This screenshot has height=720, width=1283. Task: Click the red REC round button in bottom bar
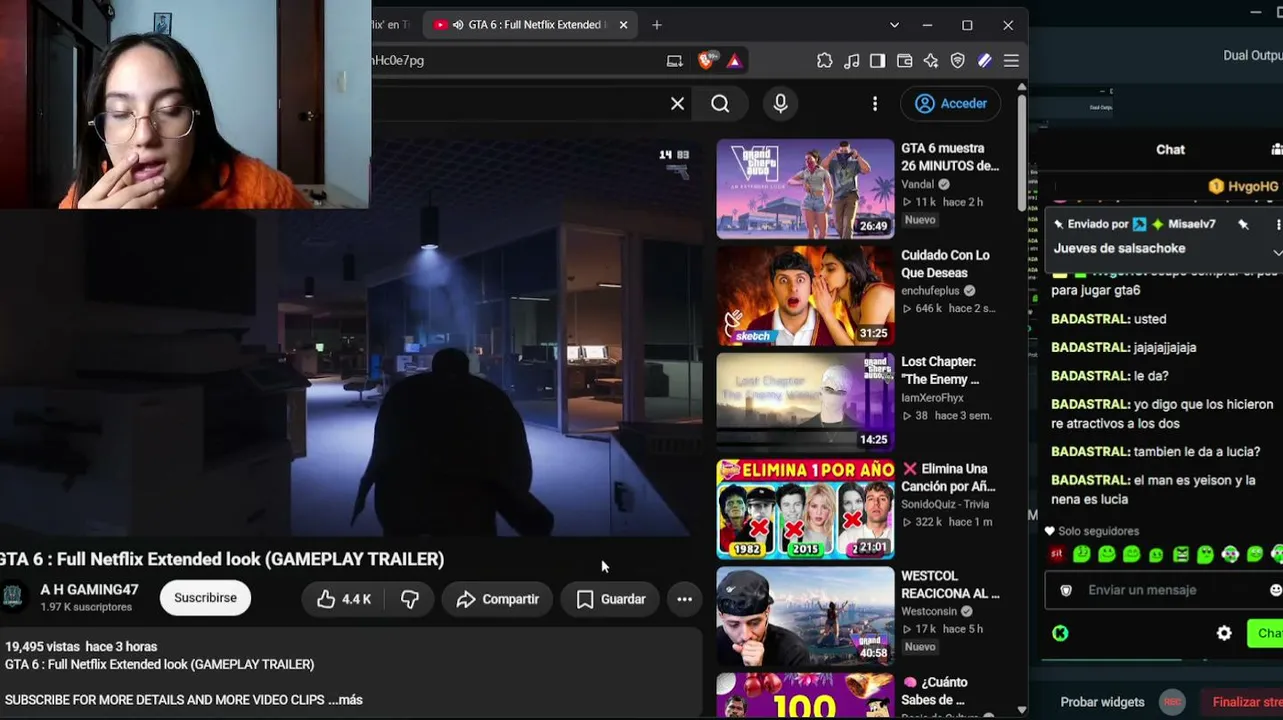pos(1173,702)
